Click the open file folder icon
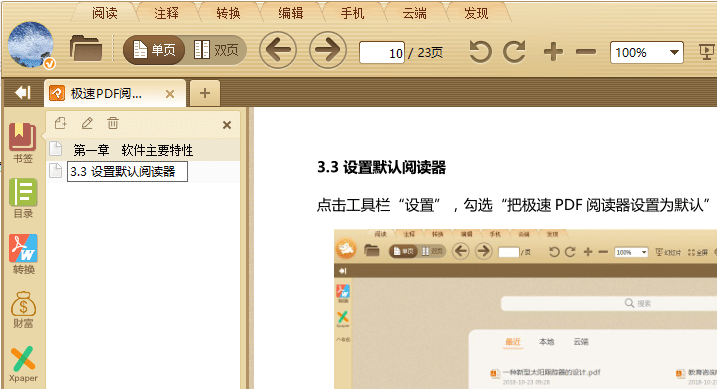Screen dimensions: 717x389 coord(86,48)
